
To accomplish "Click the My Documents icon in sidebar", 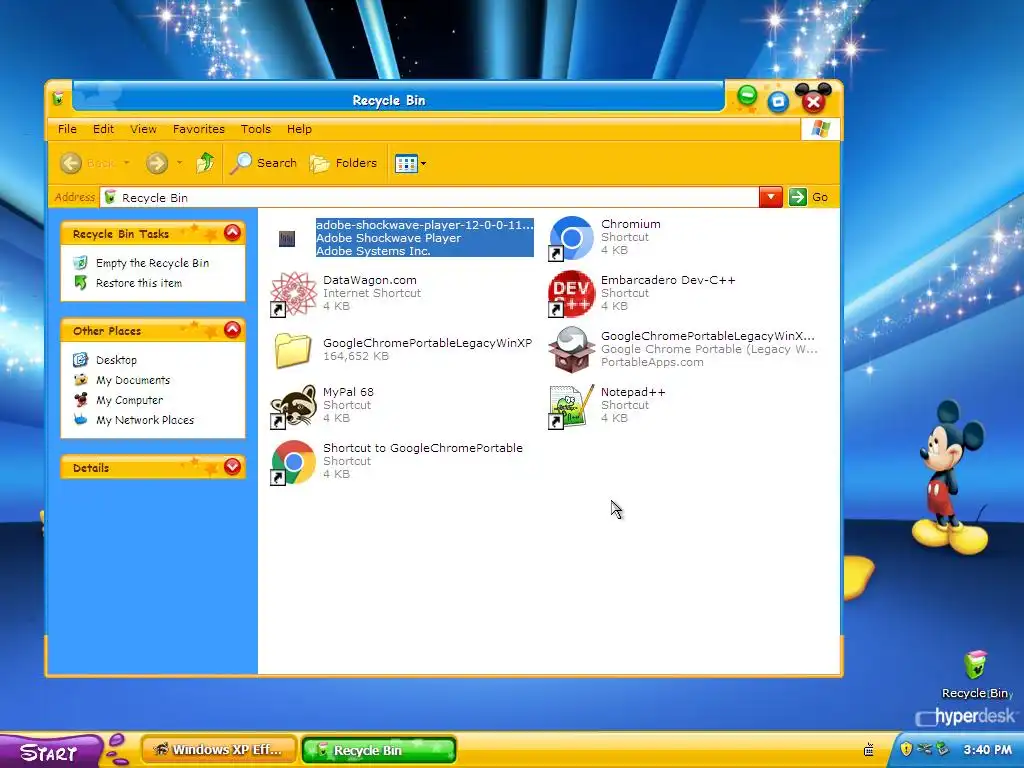I will (80, 379).
